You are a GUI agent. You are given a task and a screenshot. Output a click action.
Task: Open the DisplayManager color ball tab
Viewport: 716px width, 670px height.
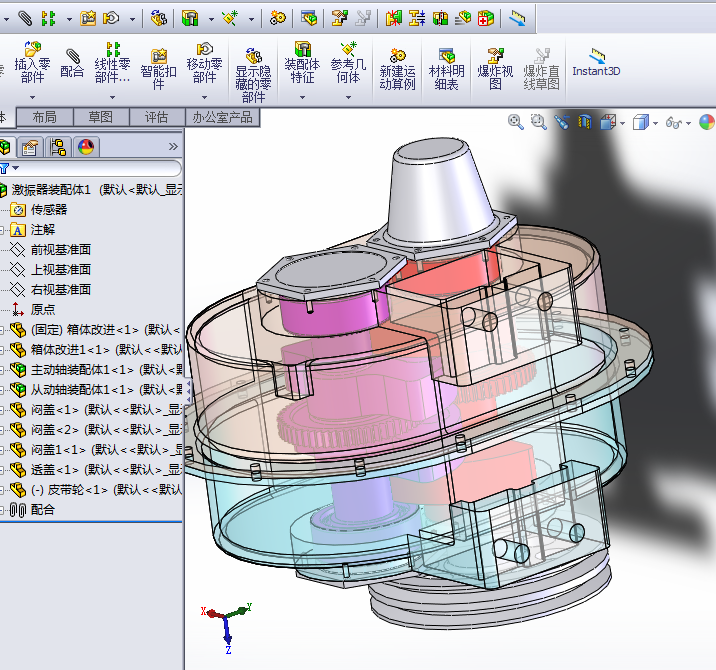(86, 147)
